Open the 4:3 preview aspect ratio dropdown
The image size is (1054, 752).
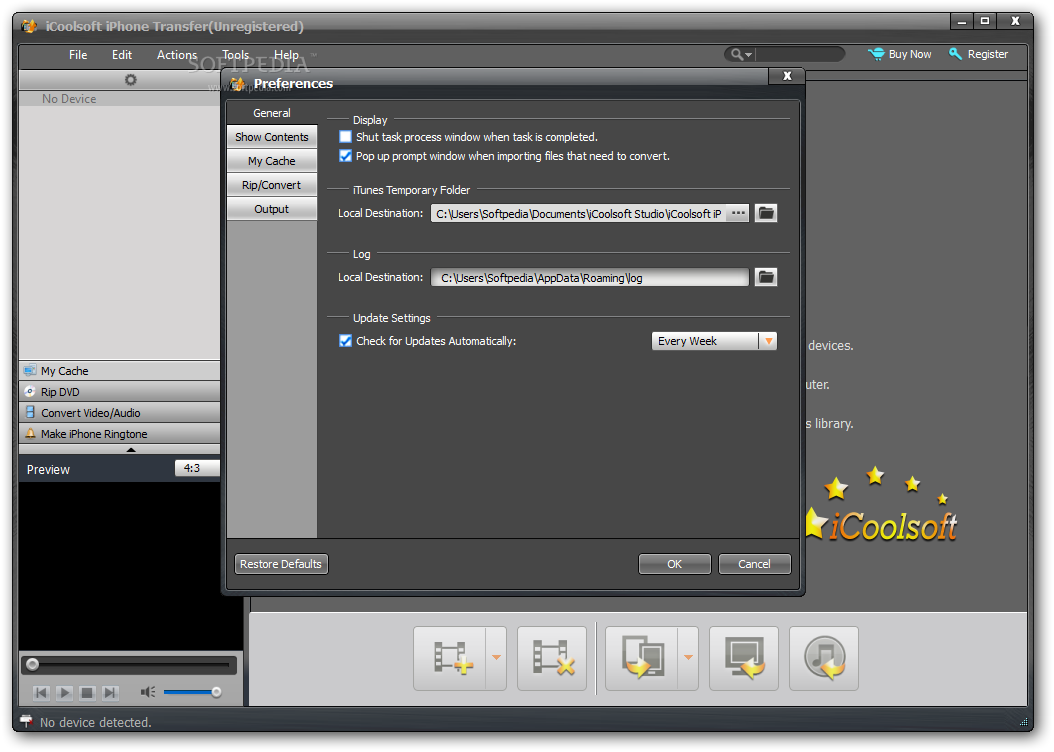(x=197, y=468)
